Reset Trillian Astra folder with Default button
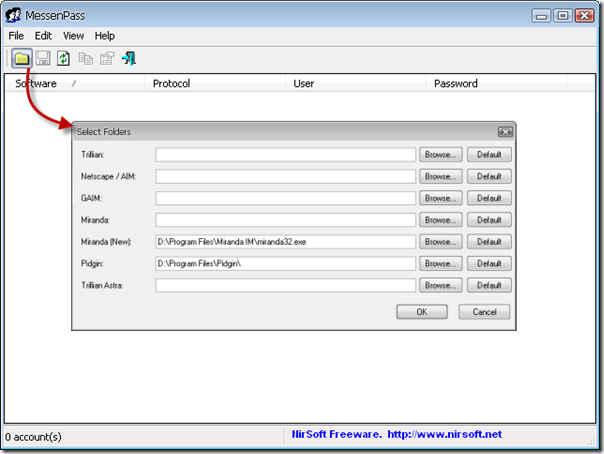 489,285
